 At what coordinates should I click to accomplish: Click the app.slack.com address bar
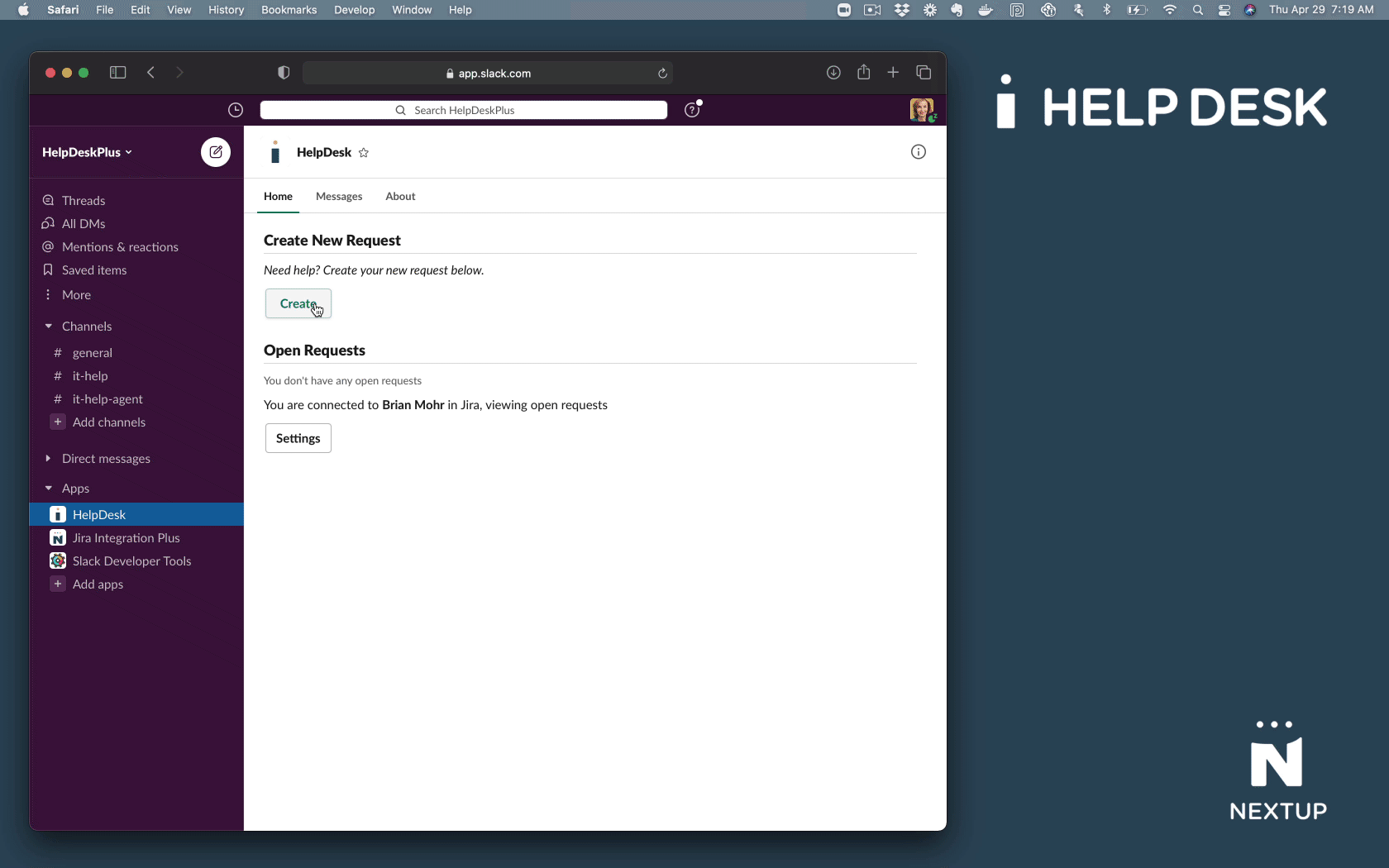coord(488,73)
